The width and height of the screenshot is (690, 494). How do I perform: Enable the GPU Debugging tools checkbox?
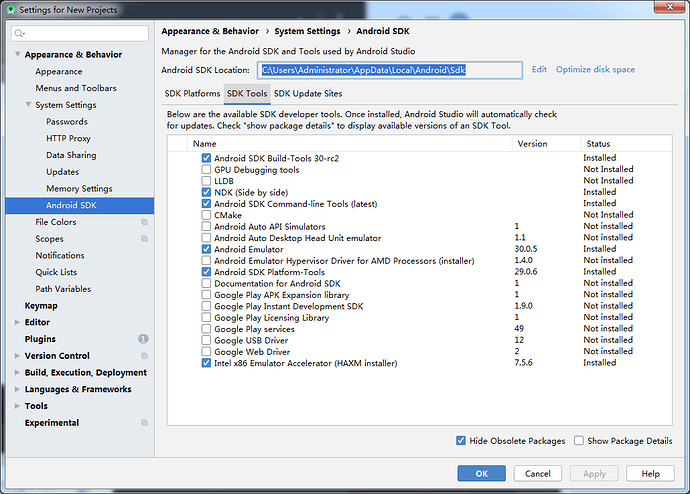[x=206, y=170]
